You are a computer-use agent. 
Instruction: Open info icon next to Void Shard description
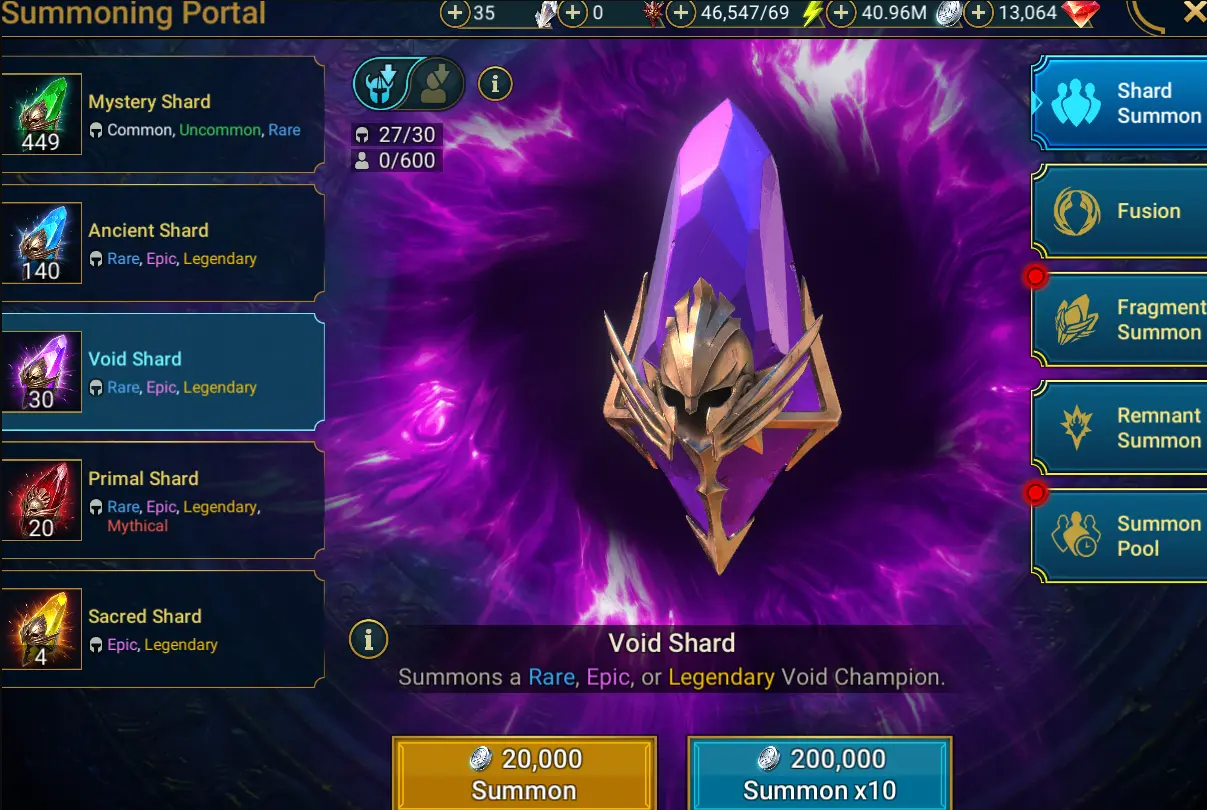tap(369, 639)
